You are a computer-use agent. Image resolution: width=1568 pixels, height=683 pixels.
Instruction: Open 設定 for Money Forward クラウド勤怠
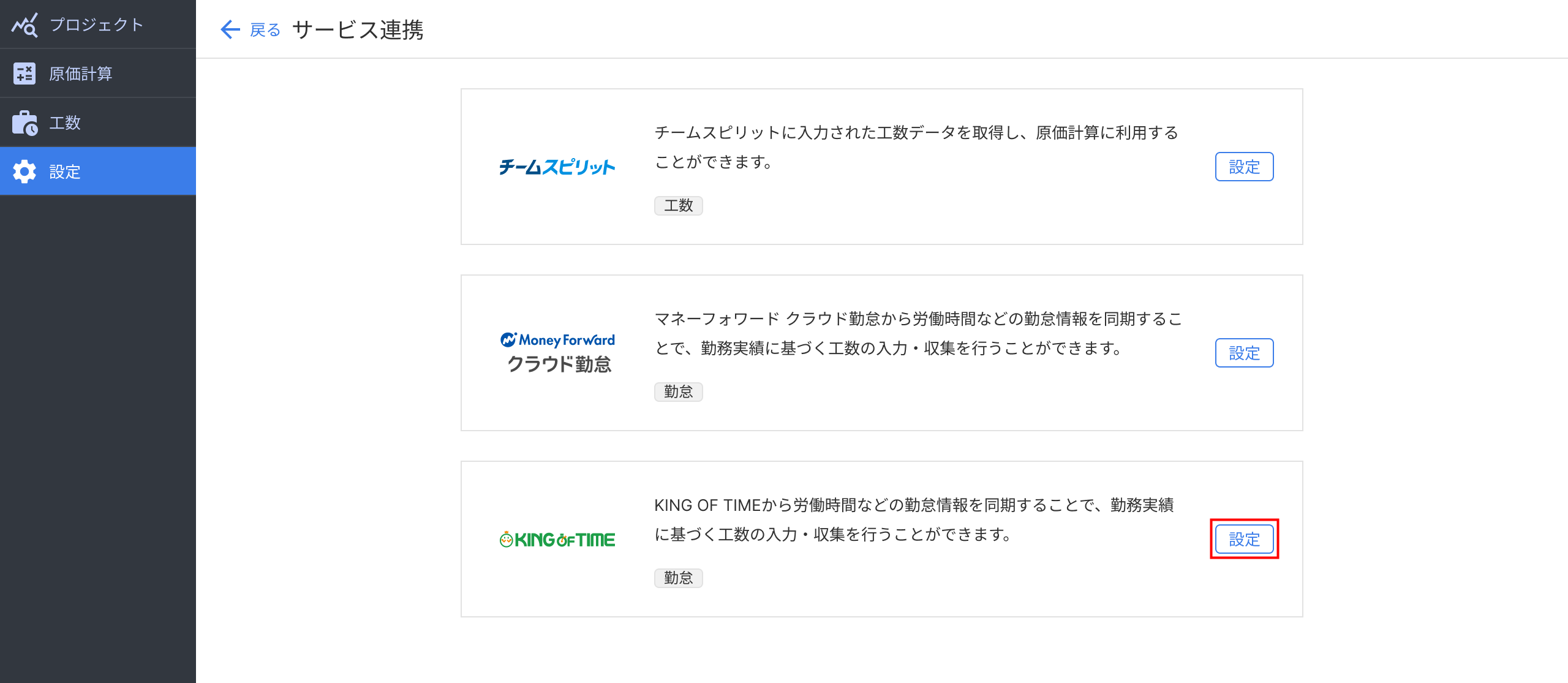[1244, 353]
